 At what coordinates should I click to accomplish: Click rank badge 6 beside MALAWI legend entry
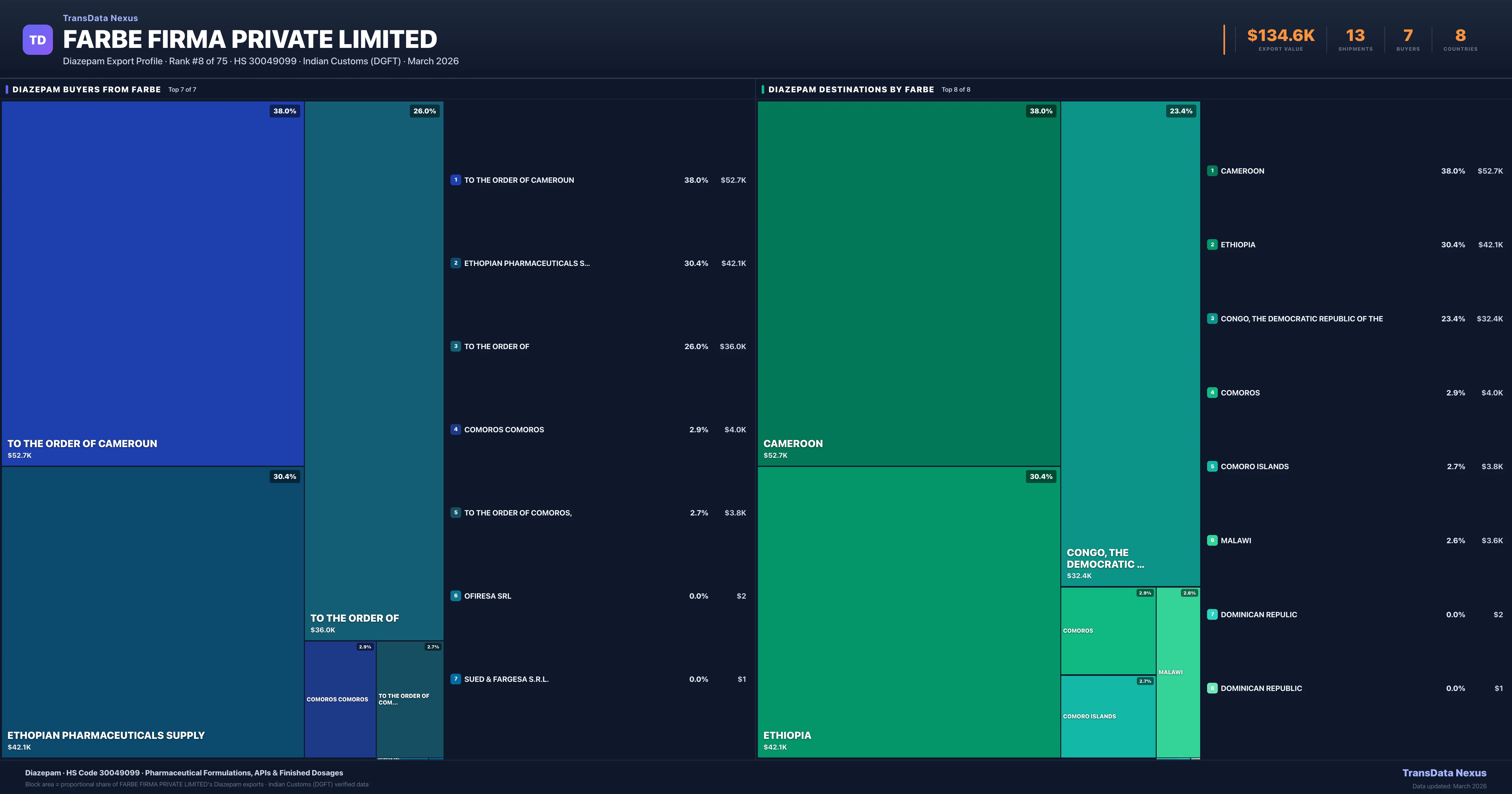[1212, 540]
